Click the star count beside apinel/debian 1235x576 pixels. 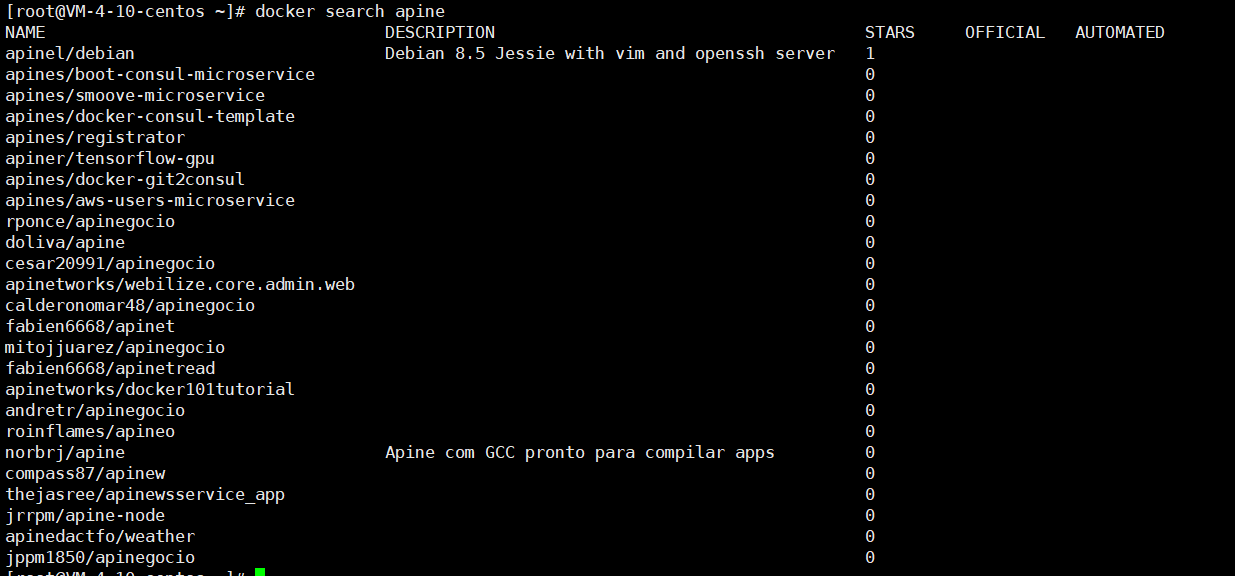tap(869, 53)
